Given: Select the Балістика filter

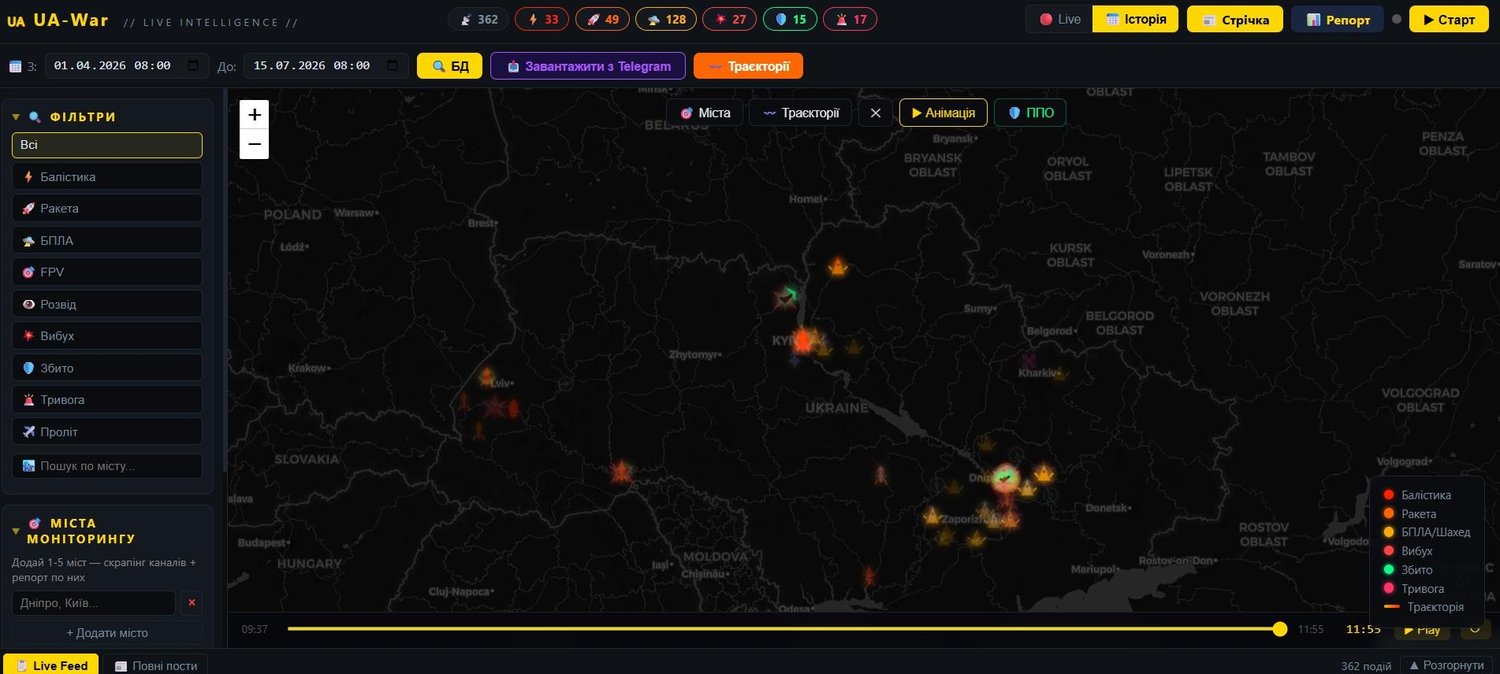Looking at the screenshot, I should 107,177.
